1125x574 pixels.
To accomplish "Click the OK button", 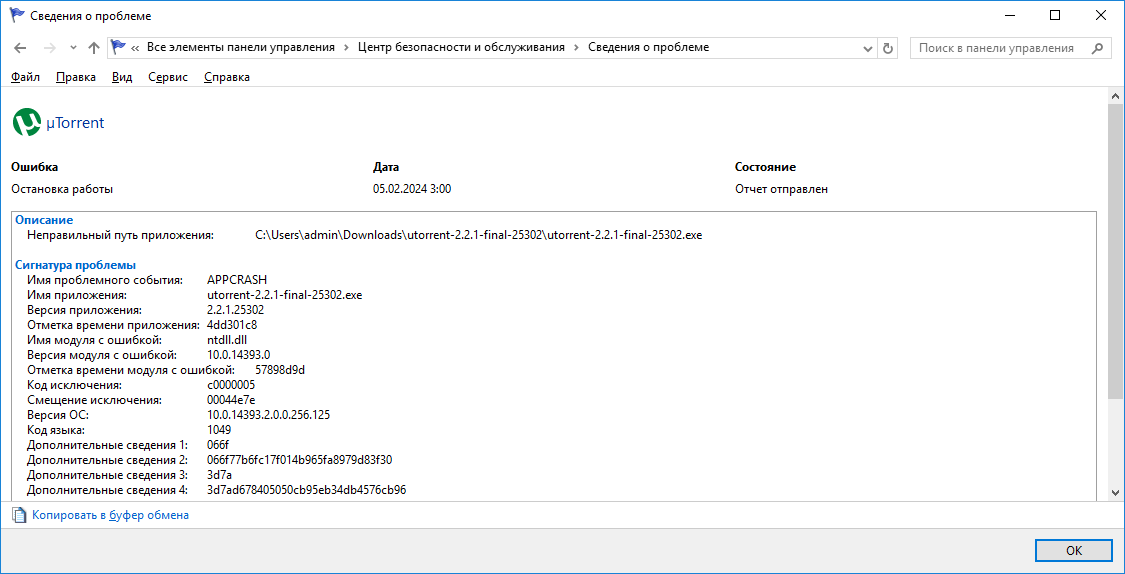I will (x=1073, y=551).
